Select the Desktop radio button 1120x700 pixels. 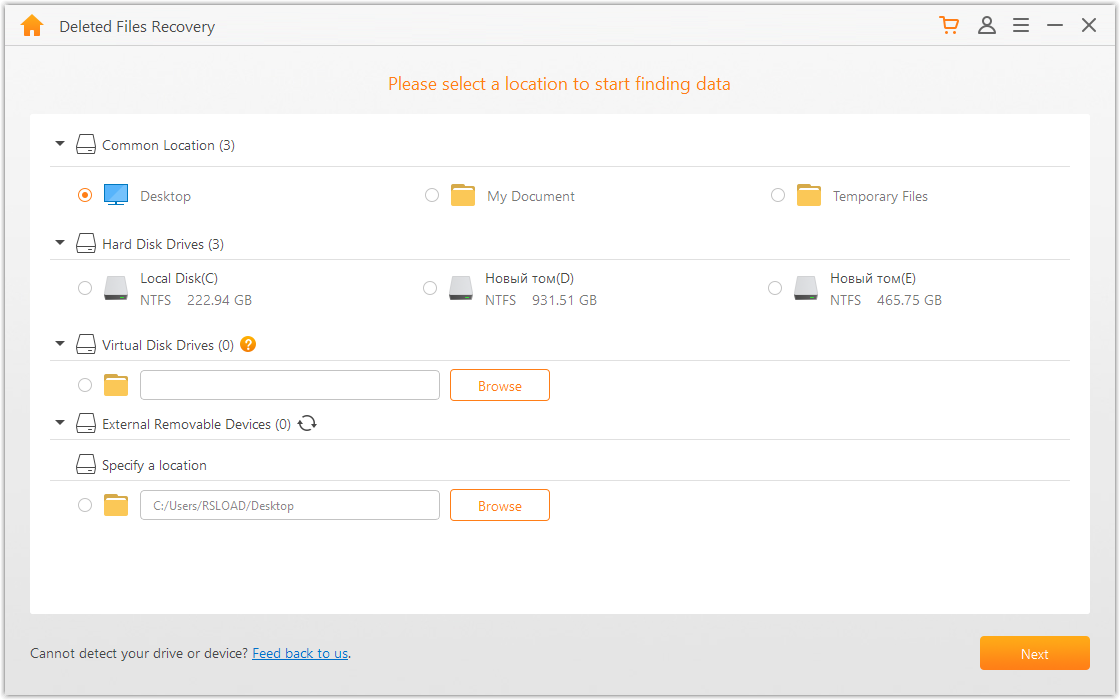85,196
